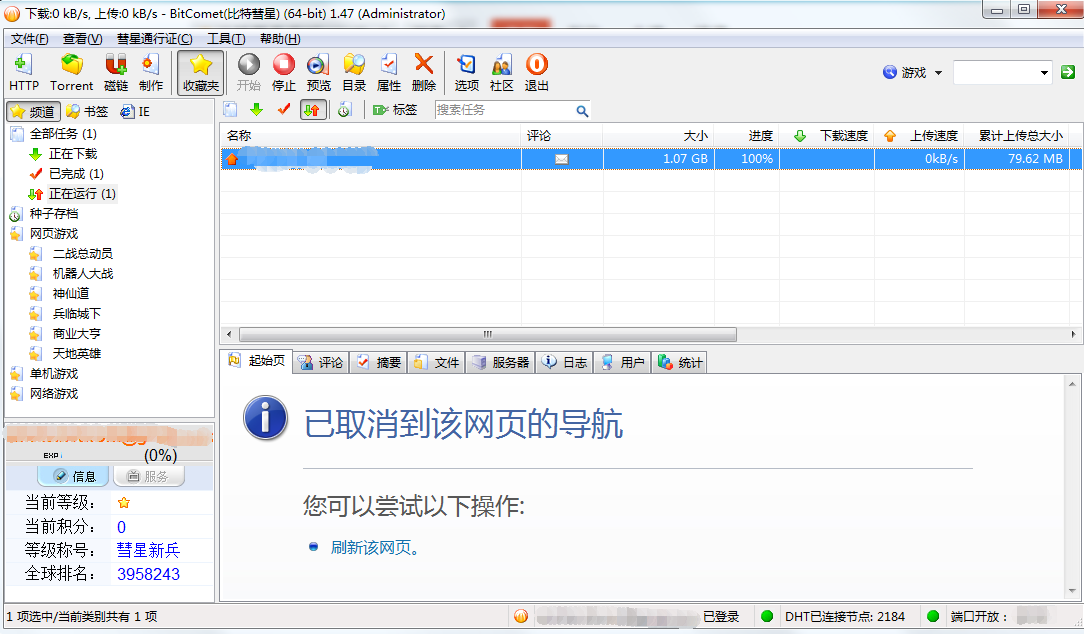Click the preview (预览) toolbar icon

click(x=318, y=72)
